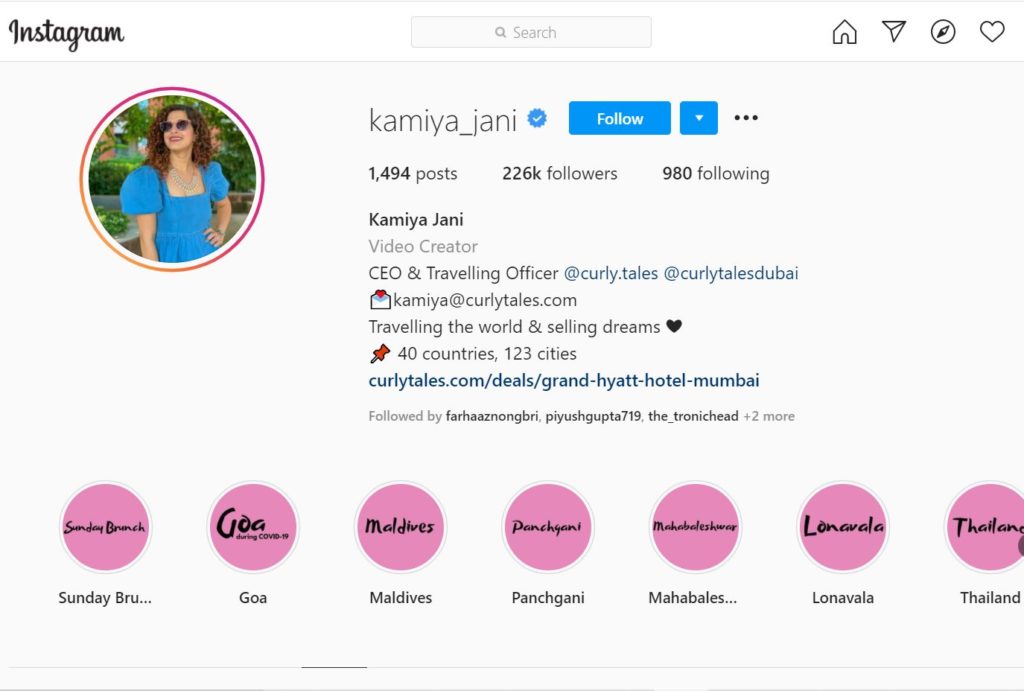Open follower the_tronichead's profile

click(693, 416)
